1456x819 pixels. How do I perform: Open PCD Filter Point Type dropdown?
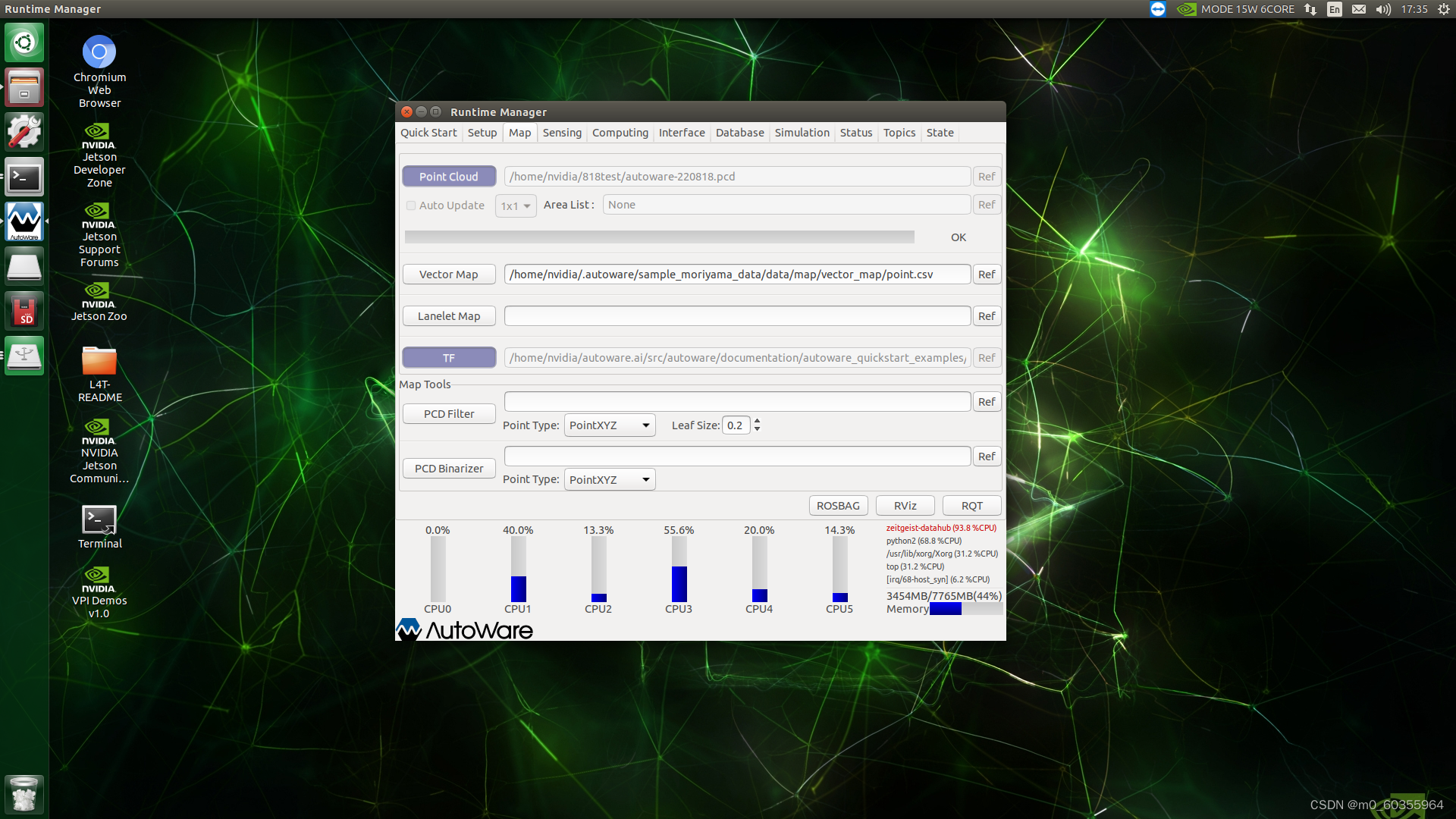[610, 425]
